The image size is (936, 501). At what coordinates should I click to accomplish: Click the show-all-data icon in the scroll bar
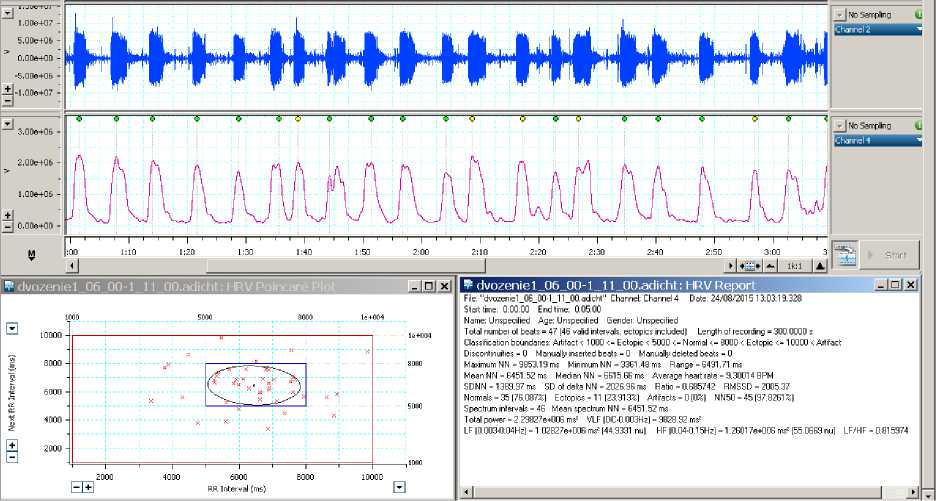pyautogui.click(x=749, y=266)
